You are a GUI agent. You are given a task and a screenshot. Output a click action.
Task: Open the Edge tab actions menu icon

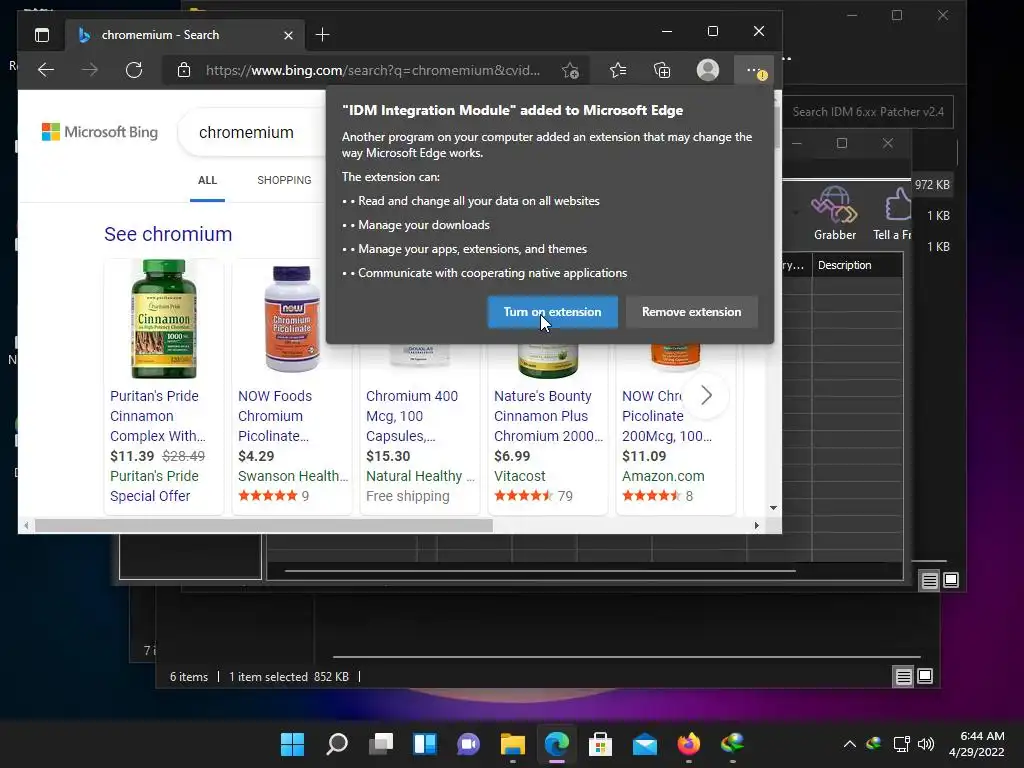[x=42, y=35]
